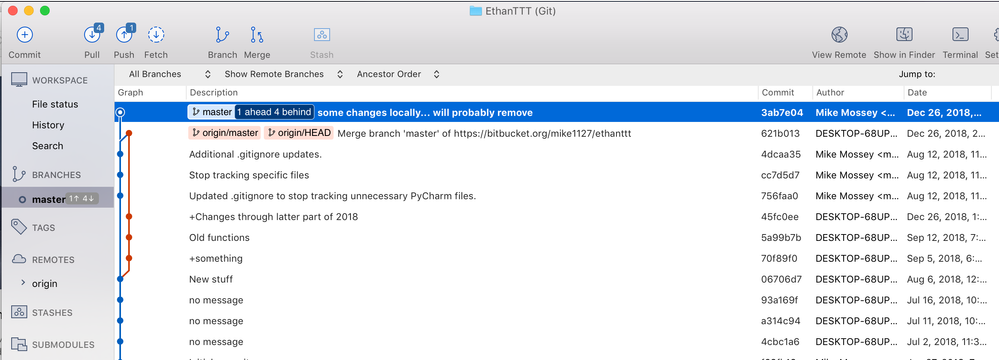Viewport: 999px width, 360px height.
Task: Click the Show in Finder icon
Action: tap(904, 35)
